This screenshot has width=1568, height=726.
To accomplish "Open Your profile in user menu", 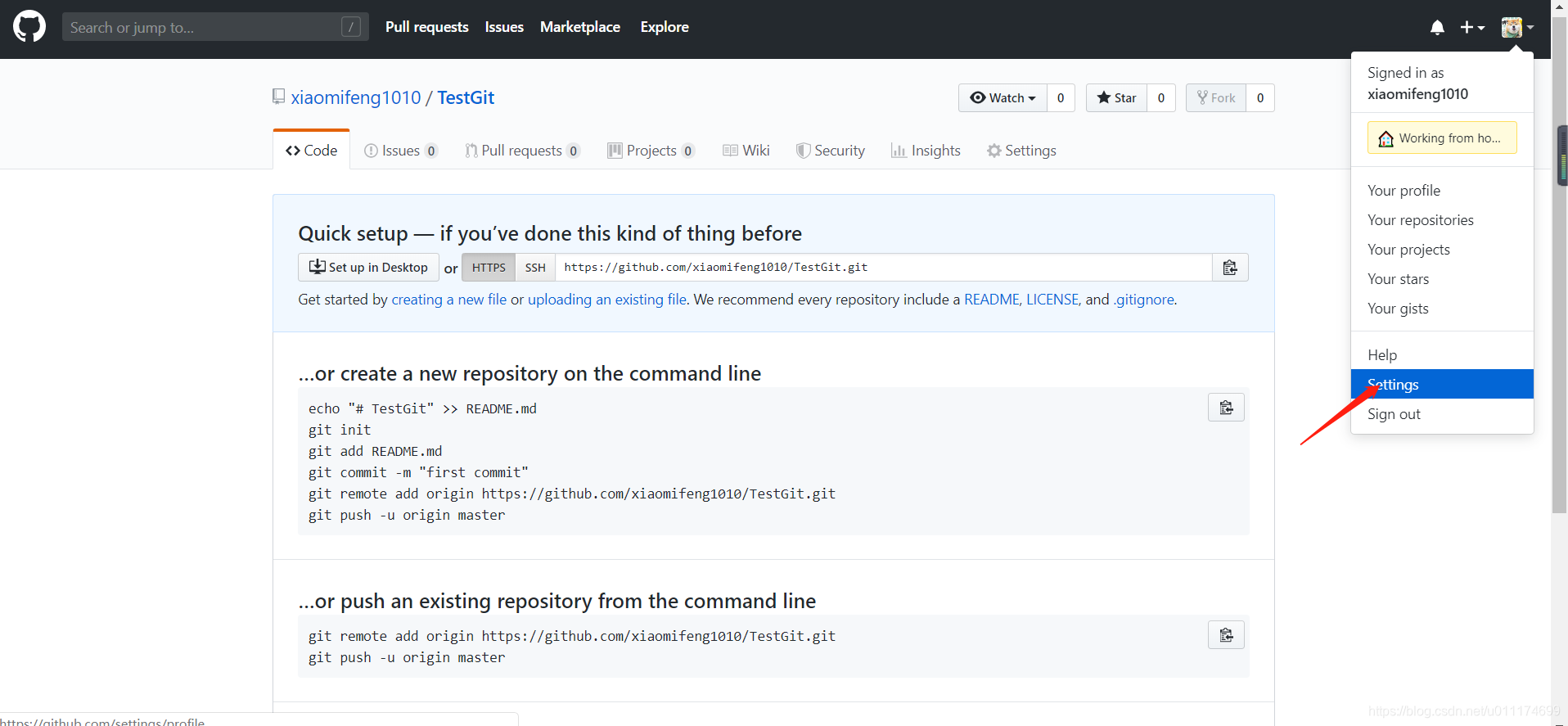I will [1442, 191].
